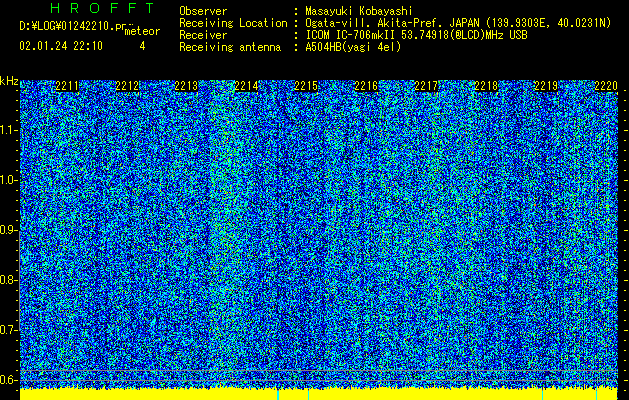Click the 1.1 kHz axis label
This screenshot has height=400, width=629.
click(8, 130)
